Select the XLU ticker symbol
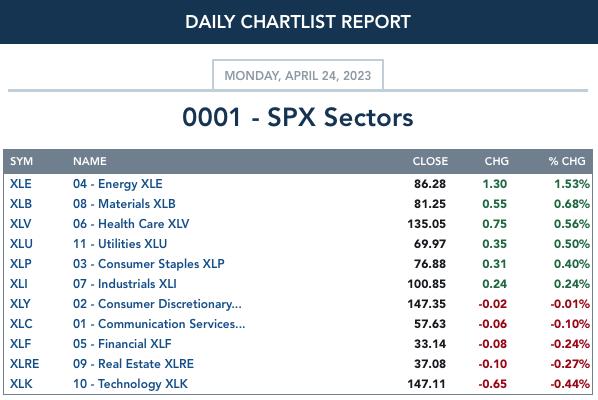The image size is (598, 400). pyautogui.click(x=21, y=244)
